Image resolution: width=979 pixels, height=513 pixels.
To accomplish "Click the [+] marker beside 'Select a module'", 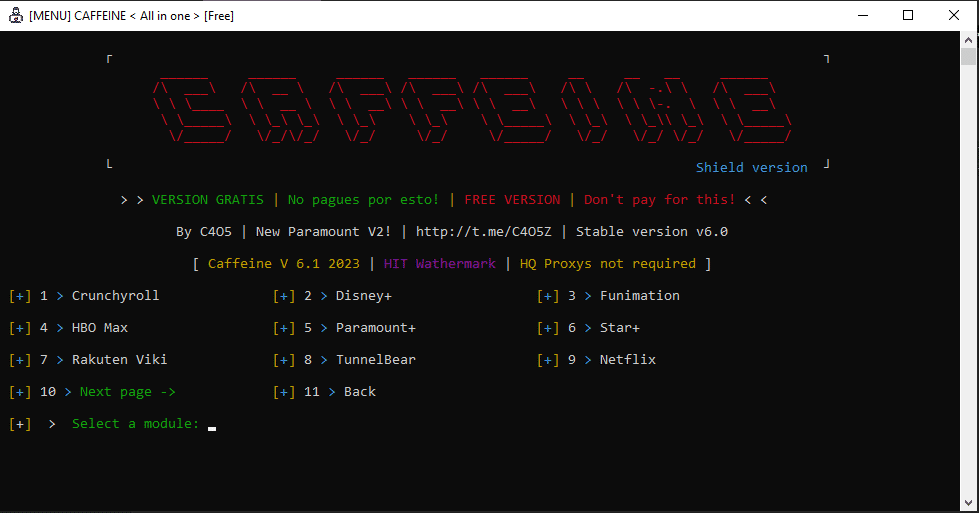I will 20,424.
